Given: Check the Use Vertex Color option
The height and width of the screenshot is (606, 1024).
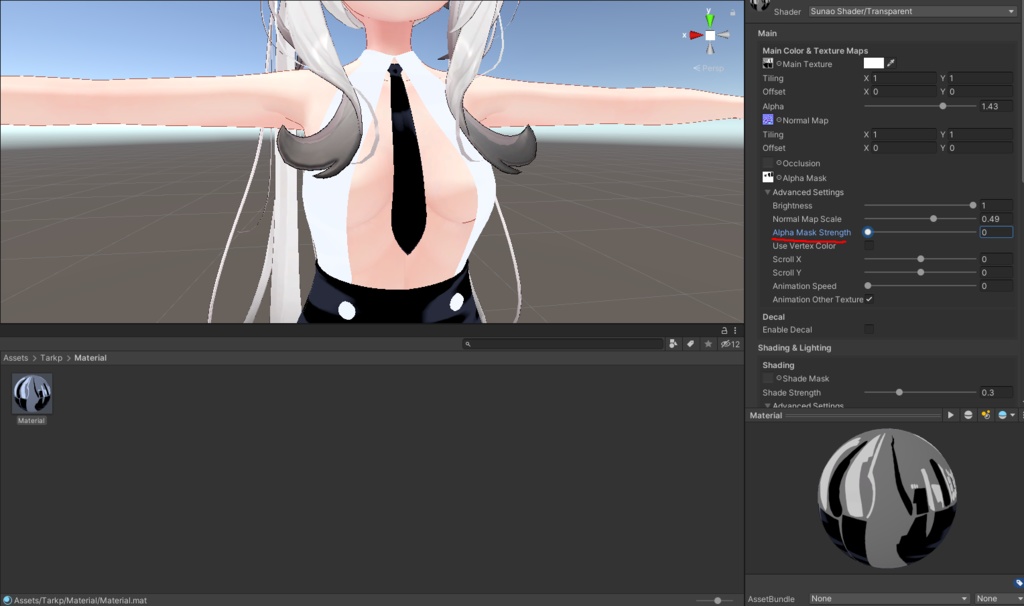Looking at the screenshot, I should pos(868,245).
